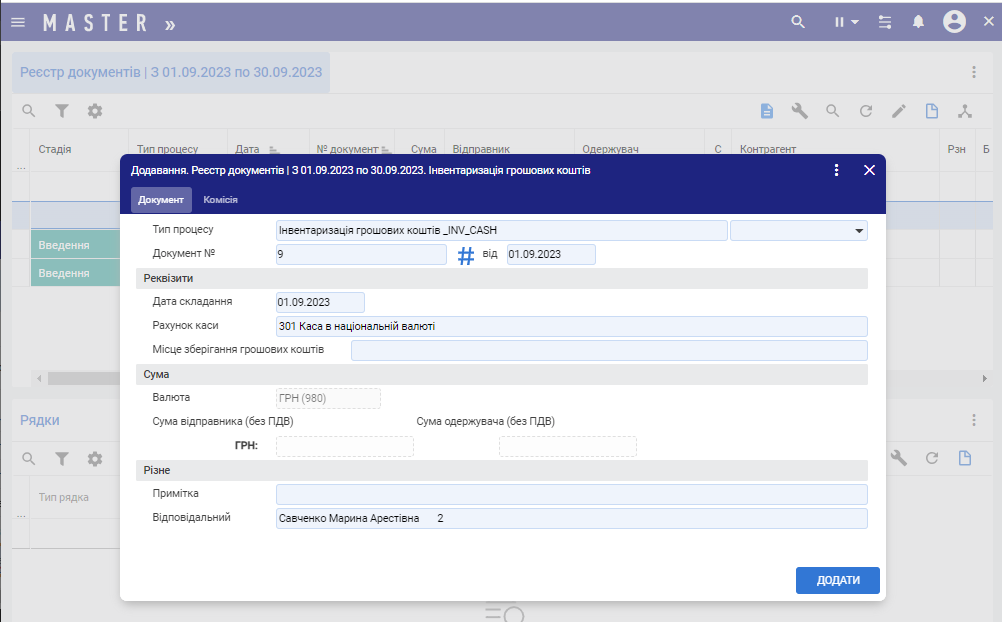Click the refresh icon in registry toolbar

tap(866, 111)
